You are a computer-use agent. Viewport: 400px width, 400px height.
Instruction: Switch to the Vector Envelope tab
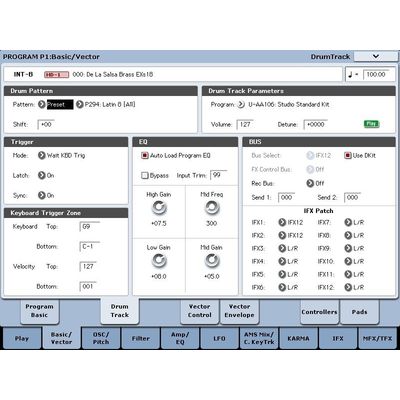click(x=239, y=311)
